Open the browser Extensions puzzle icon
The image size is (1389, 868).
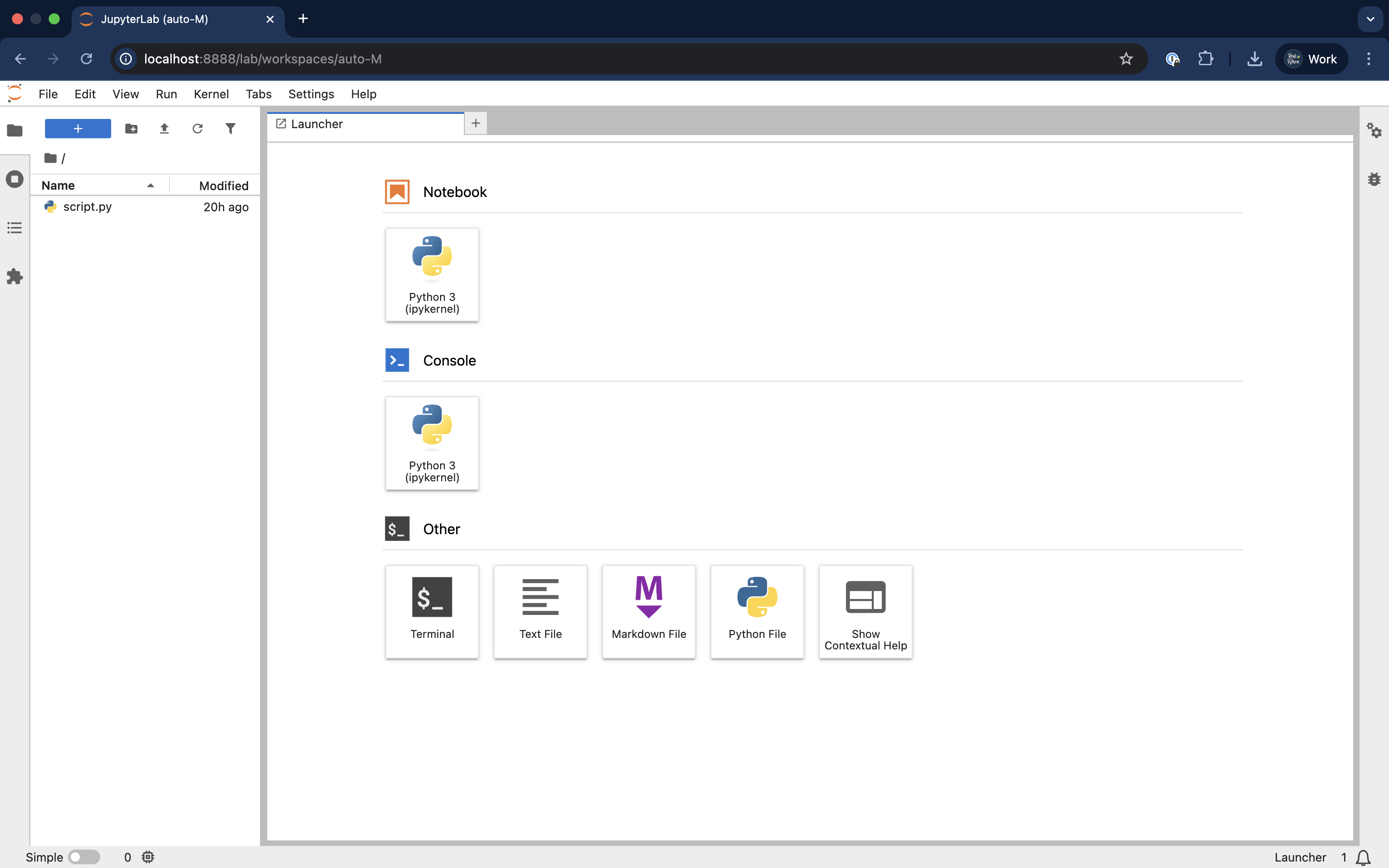(x=1206, y=59)
